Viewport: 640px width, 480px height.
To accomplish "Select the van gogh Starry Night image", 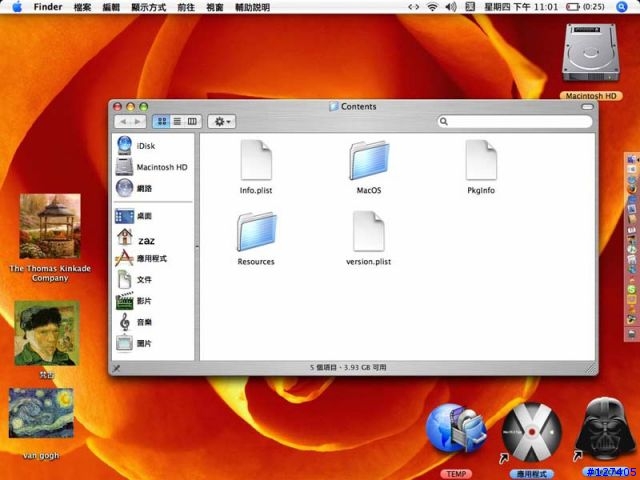I will (41, 413).
